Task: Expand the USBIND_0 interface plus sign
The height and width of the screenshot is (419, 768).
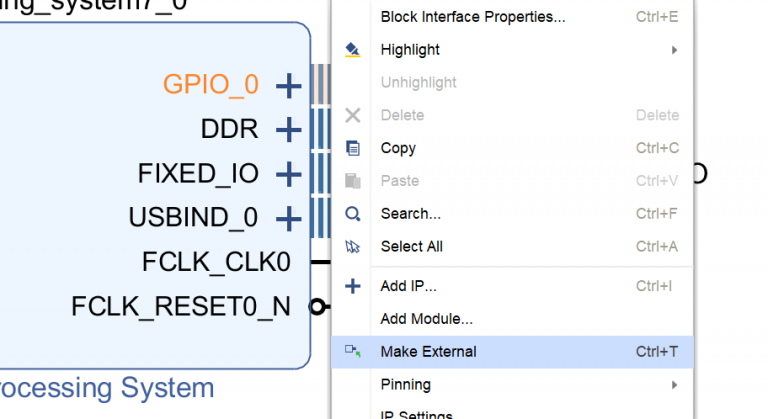Action: point(288,218)
